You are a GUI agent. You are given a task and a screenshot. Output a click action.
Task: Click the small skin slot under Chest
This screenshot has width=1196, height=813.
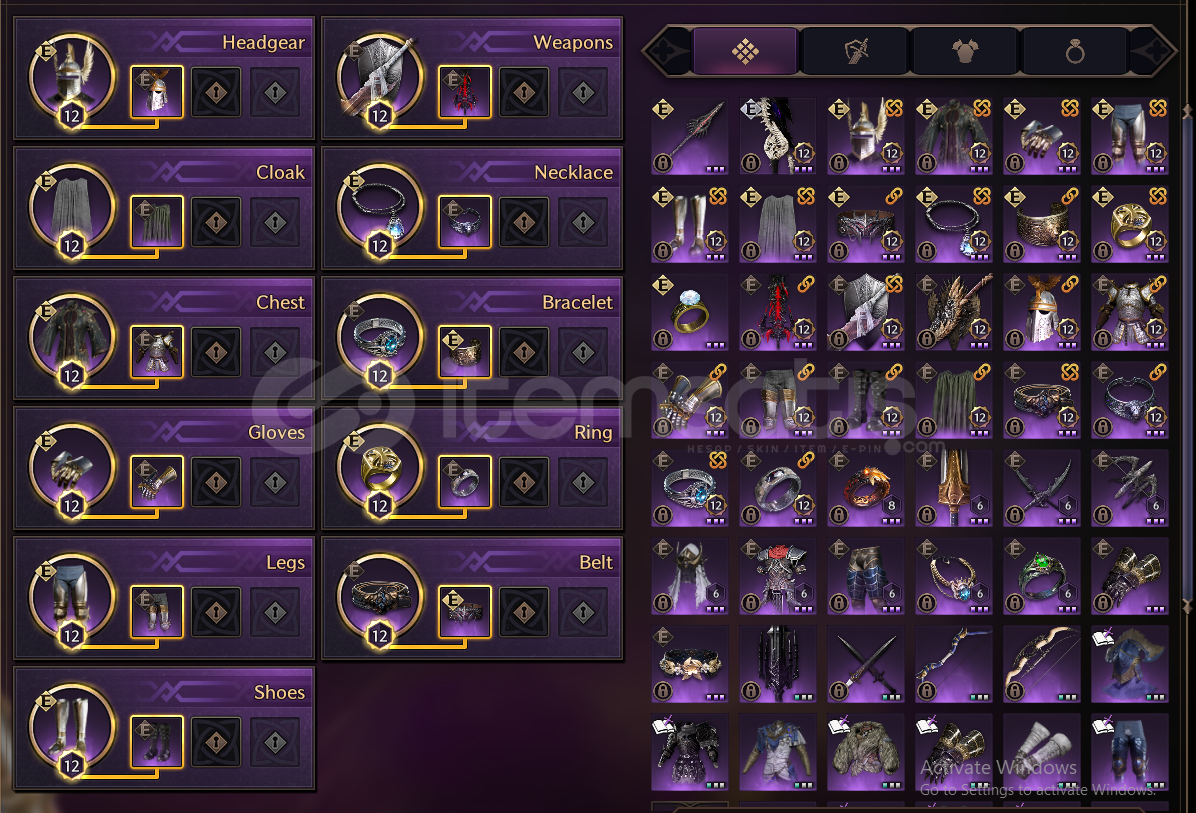157,352
